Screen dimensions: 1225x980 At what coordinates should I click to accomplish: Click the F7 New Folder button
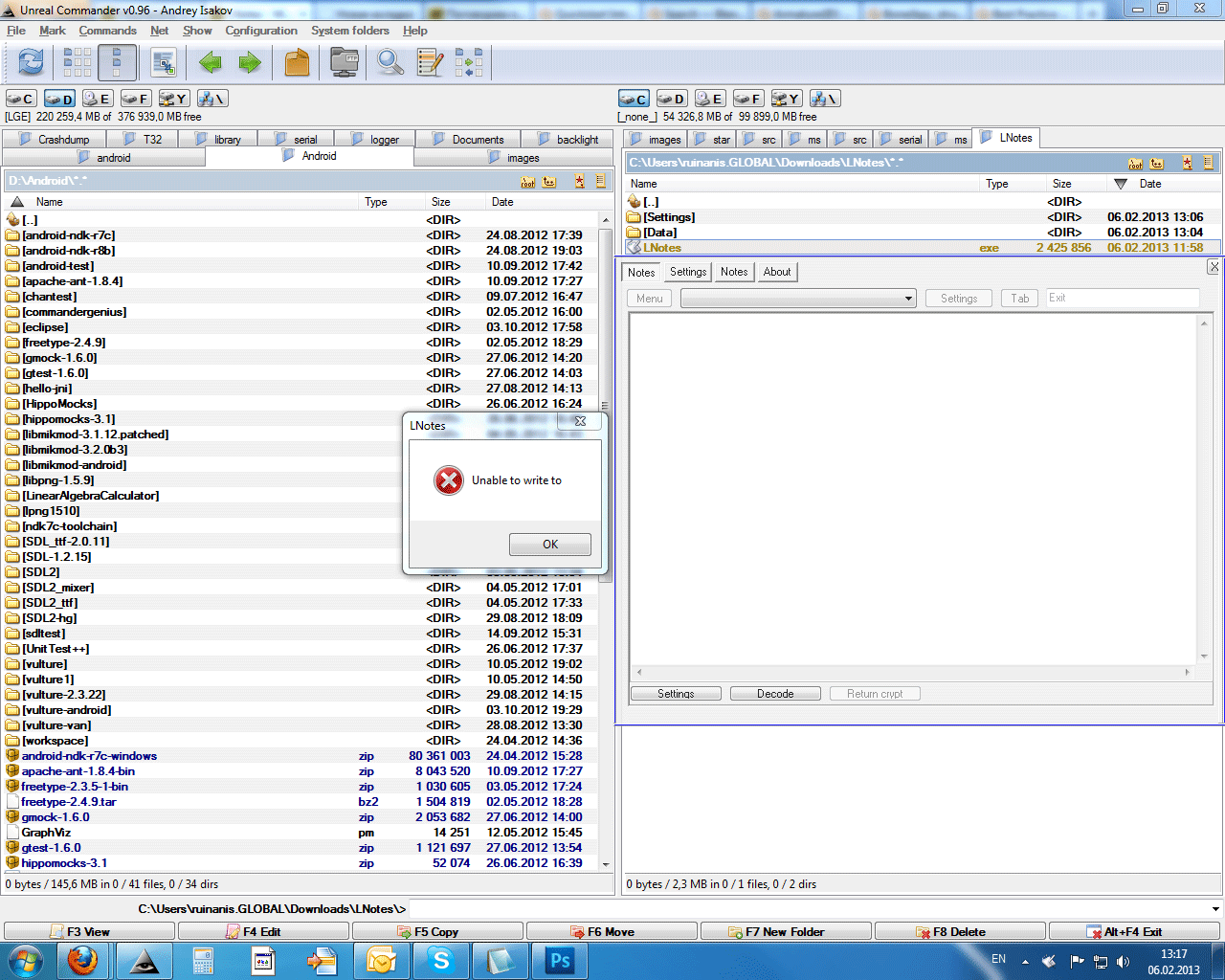click(x=786, y=931)
